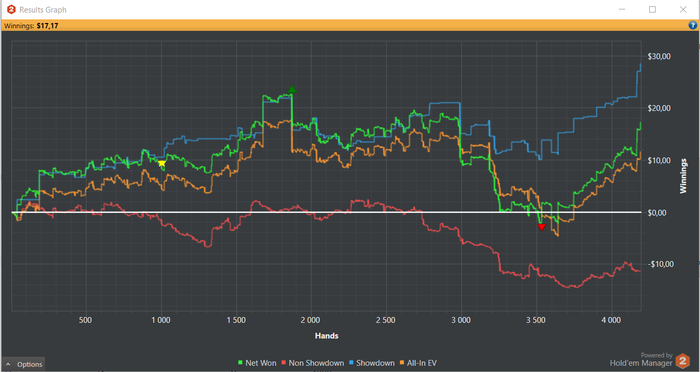The image size is (700, 372).
Task: Click the 1 000 hands axis label
Action: [160, 320]
